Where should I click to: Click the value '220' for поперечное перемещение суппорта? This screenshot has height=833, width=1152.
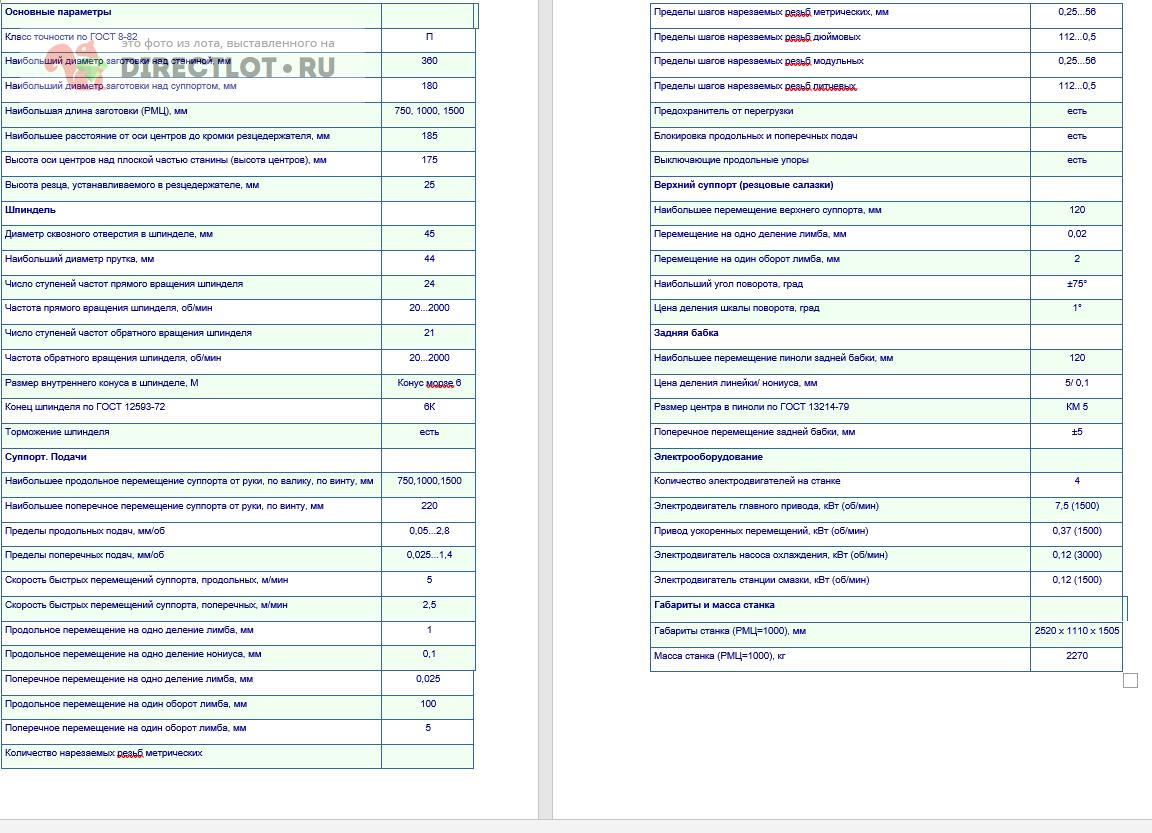point(429,506)
